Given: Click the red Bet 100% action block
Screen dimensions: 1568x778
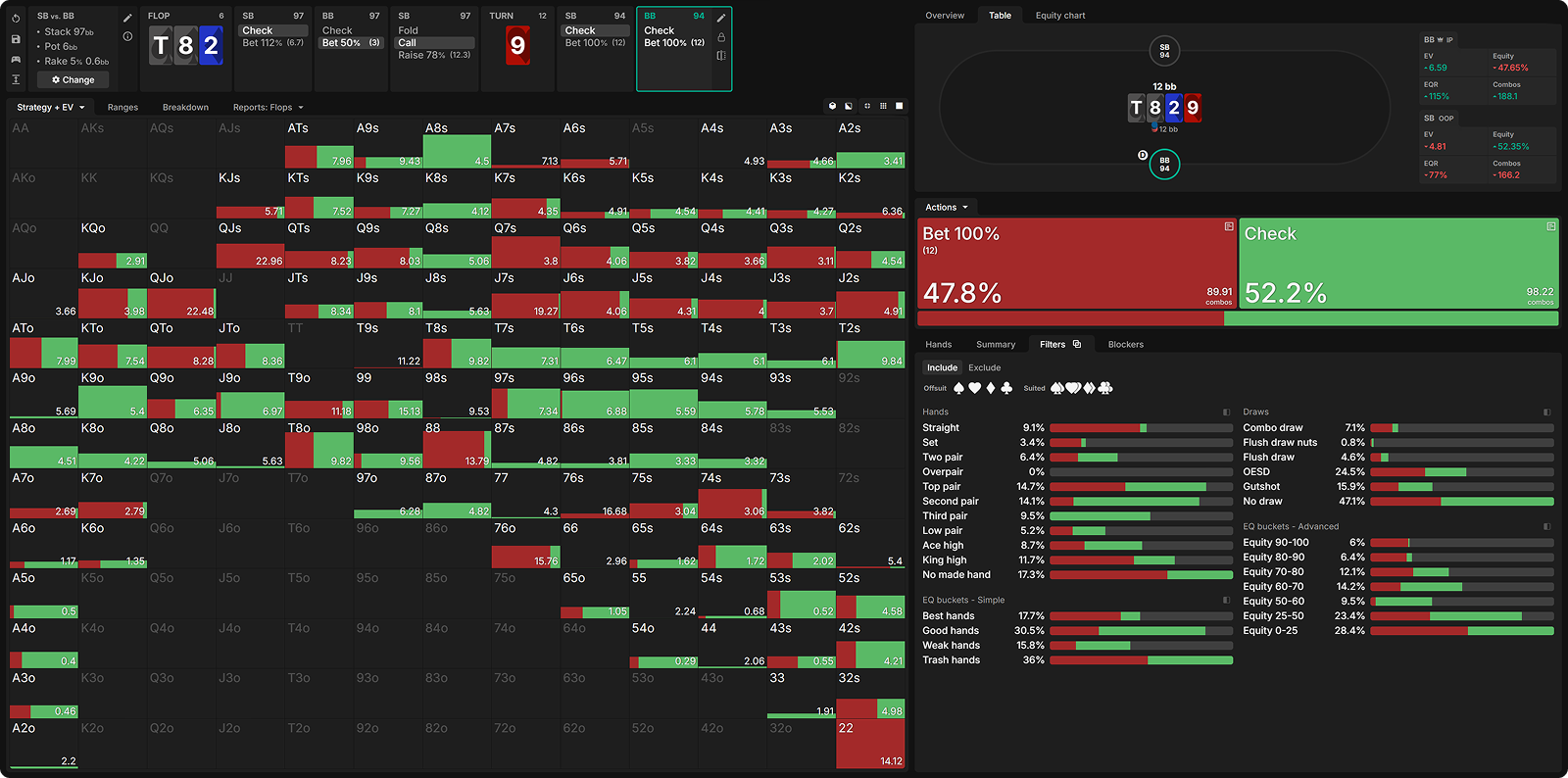Looking at the screenshot, I should pyautogui.click(x=1076, y=263).
